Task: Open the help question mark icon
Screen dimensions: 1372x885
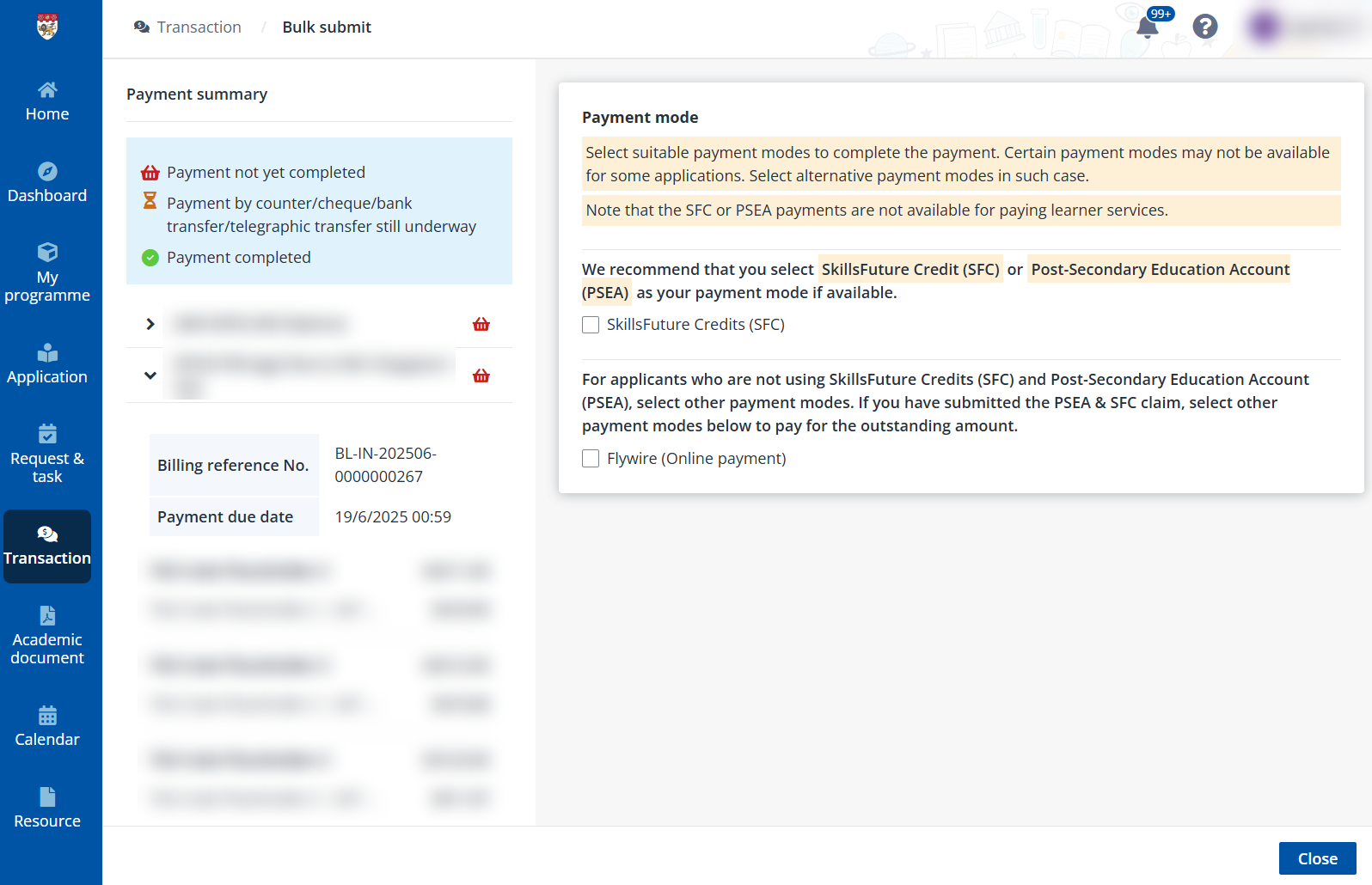Action: [1205, 27]
